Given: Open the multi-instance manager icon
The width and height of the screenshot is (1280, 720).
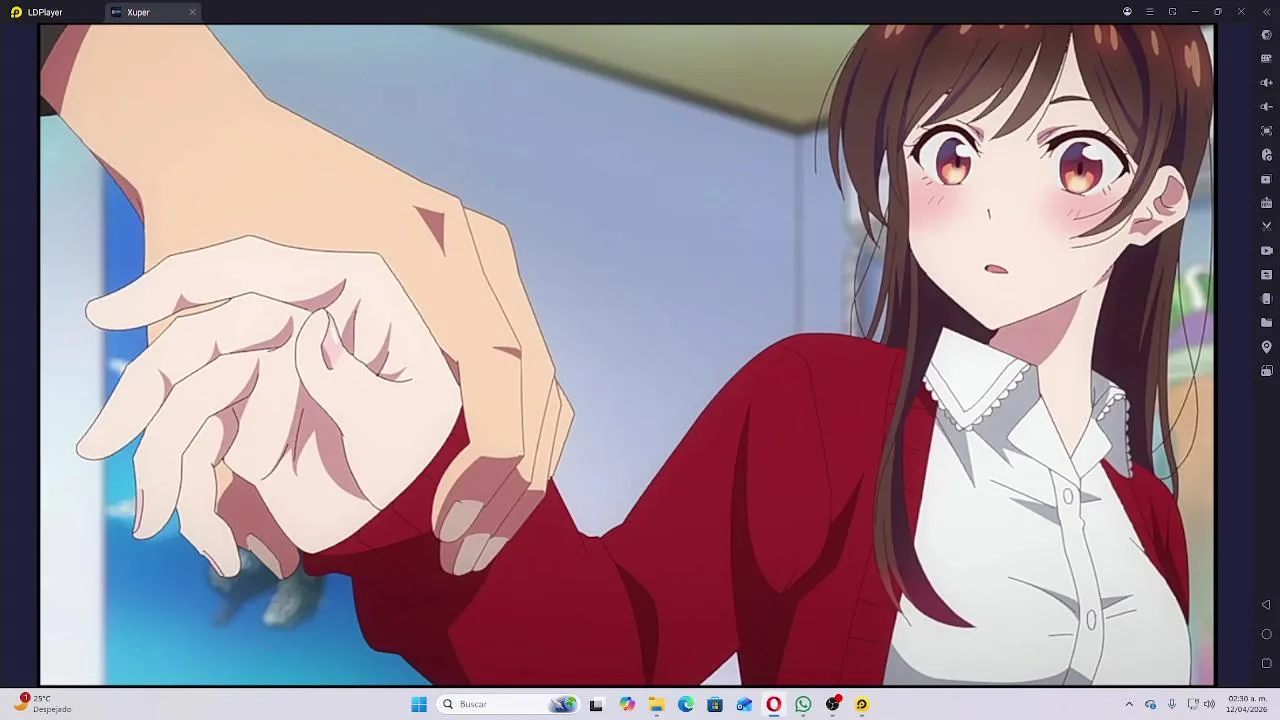Looking at the screenshot, I should 1267,179.
